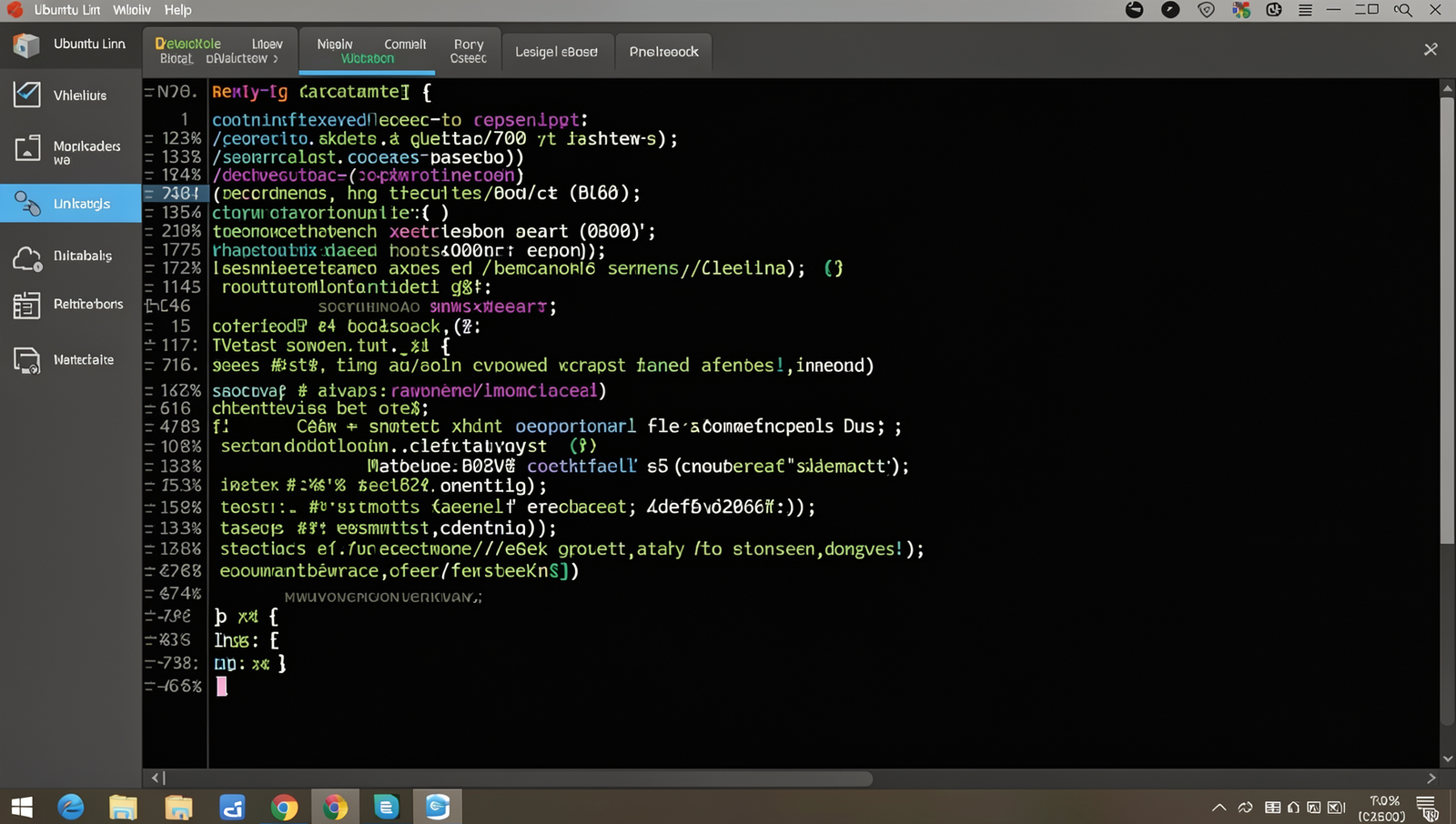Select the highlighted Unkaugls sidebar item

click(70, 204)
